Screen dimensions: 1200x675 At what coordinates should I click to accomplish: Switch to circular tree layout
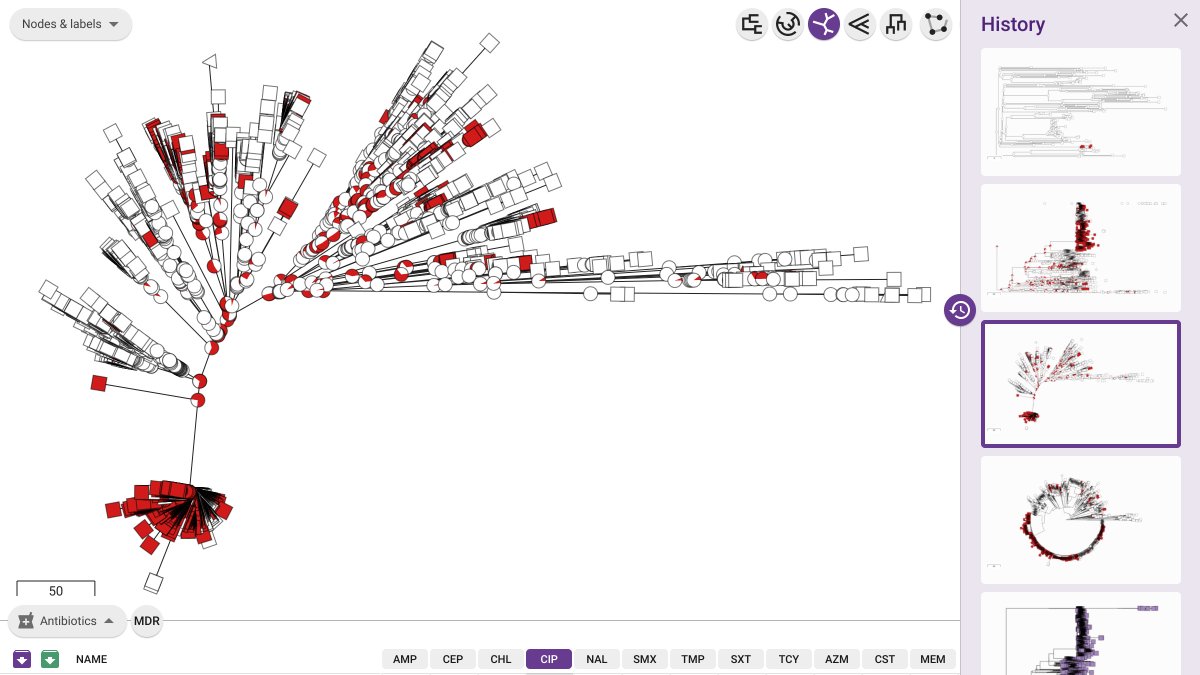pyautogui.click(x=788, y=24)
